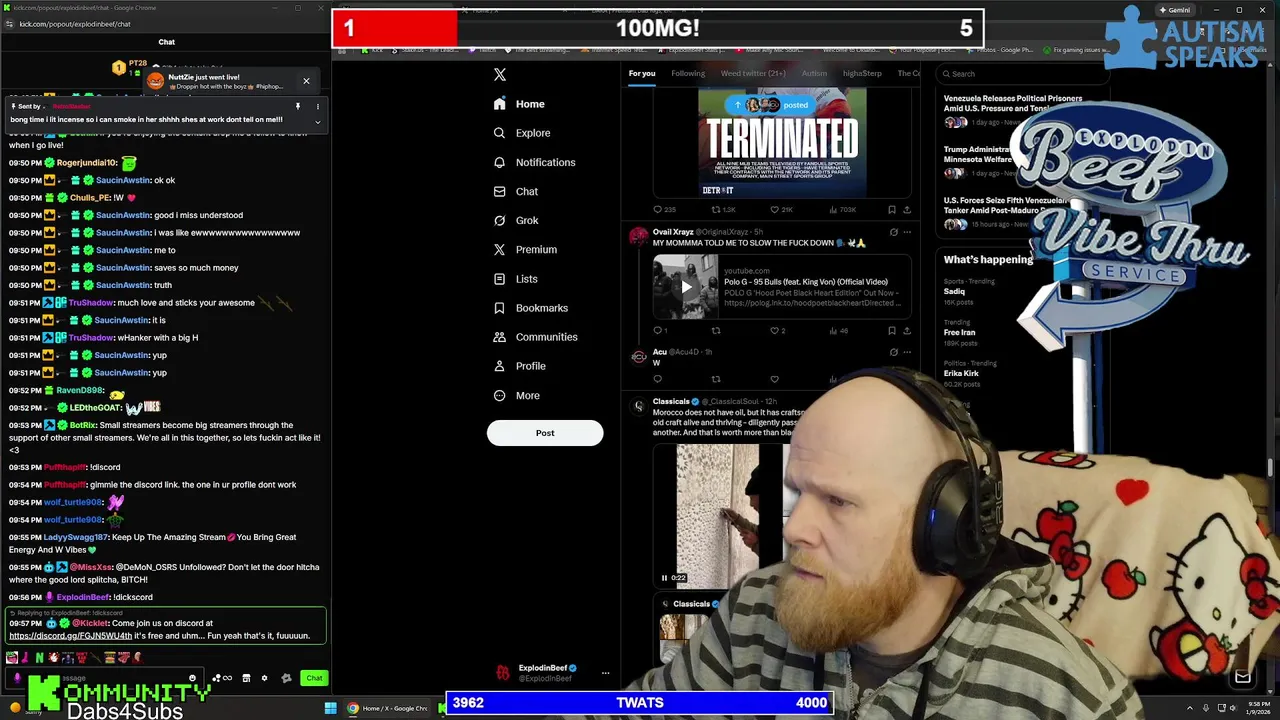
Task: Like the TERMINATED post (21K)
Action: [781, 210]
